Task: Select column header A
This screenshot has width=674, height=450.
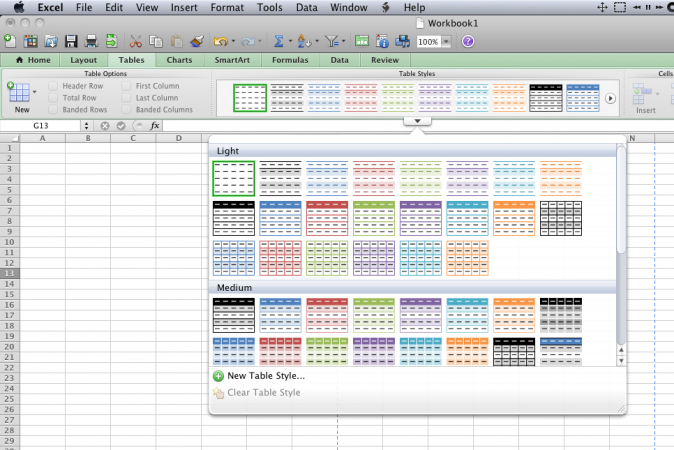Action: tap(43, 138)
